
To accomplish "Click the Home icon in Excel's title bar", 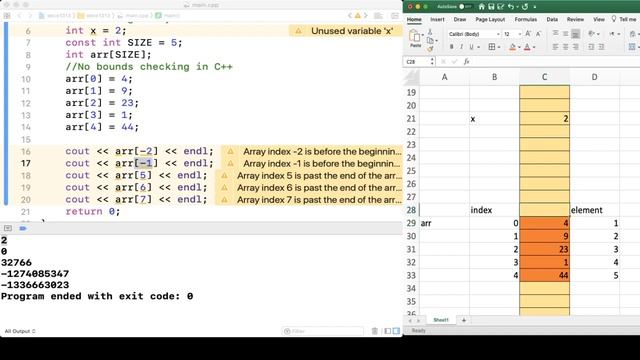I will coord(482,7).
